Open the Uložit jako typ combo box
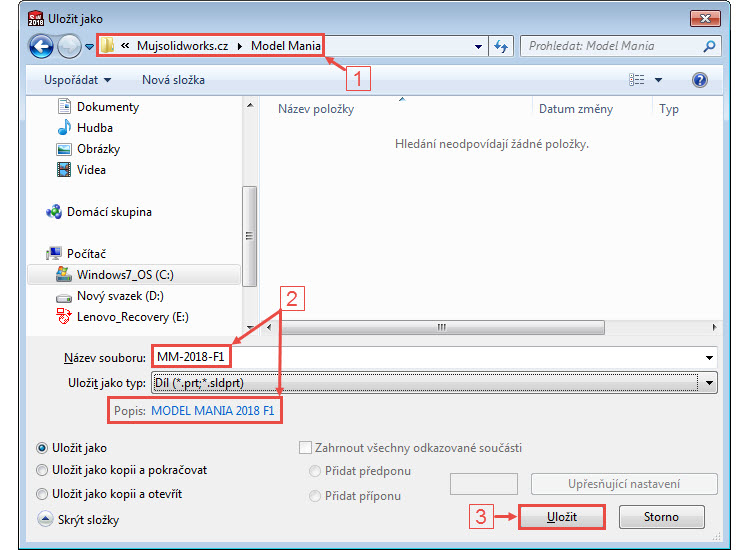The width and height of the screenshot is (750, 550). pyautogui.click(x=434, y=383)
